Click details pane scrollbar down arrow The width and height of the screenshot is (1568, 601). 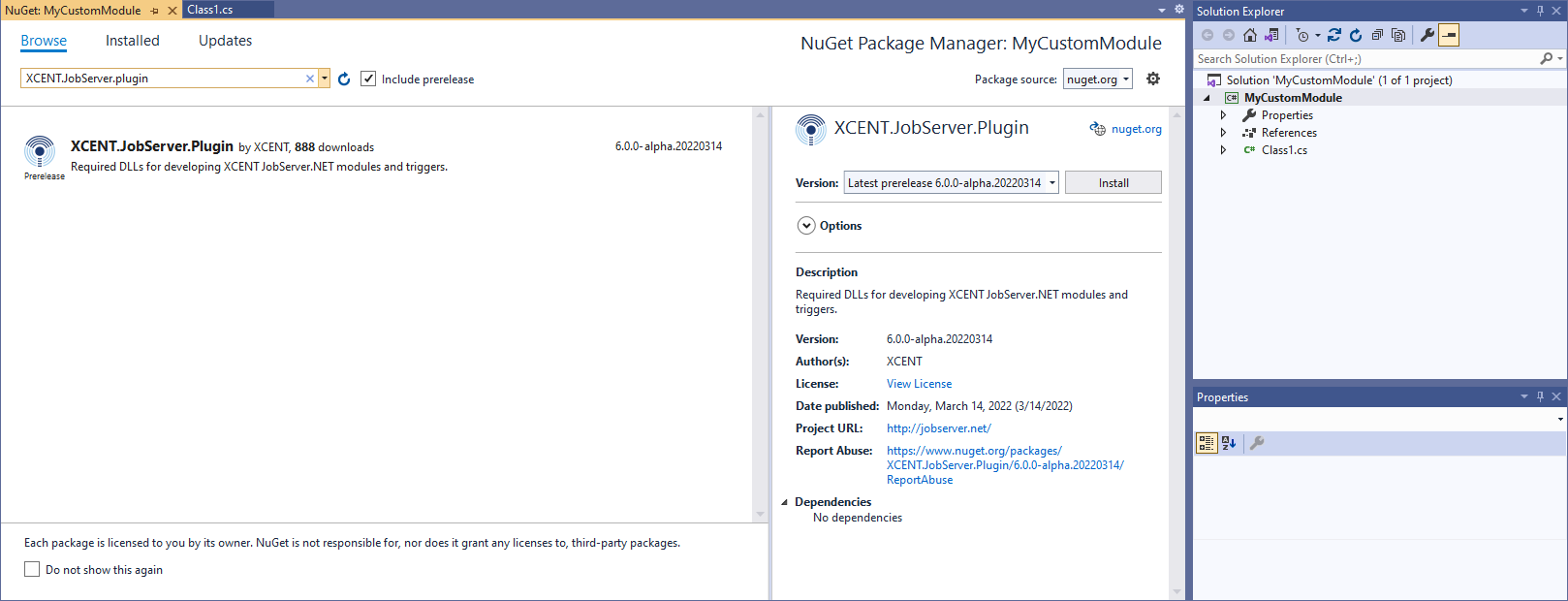(1176, 591)
